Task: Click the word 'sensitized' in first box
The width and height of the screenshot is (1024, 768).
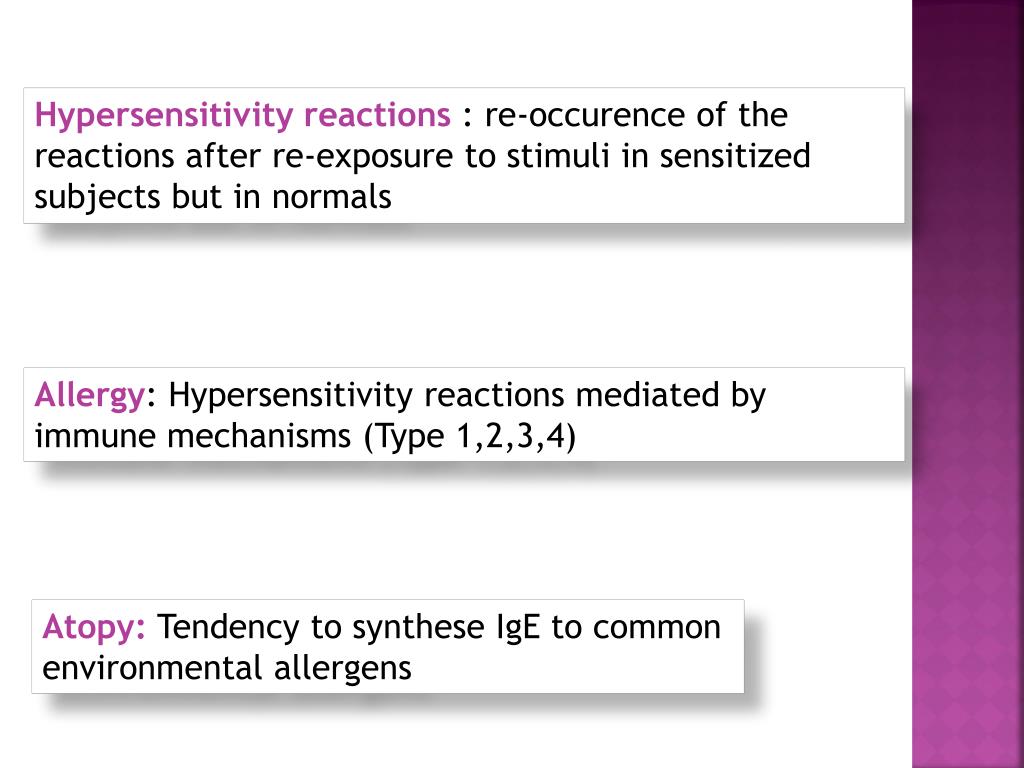Action: pyautogui.click(x=735, y=157)
